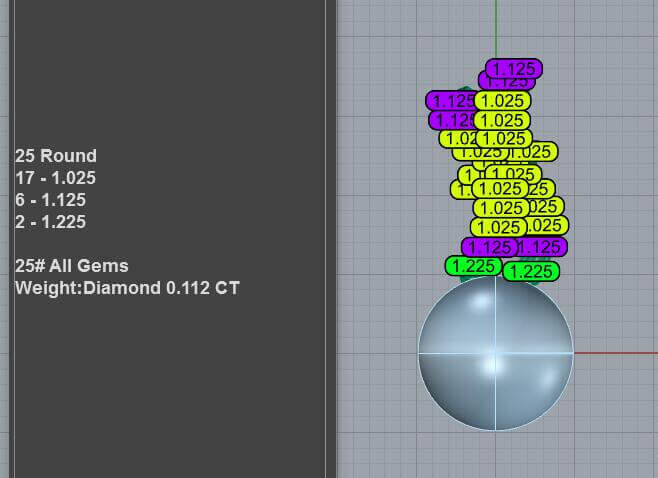Image resolution: width=658 pixels, height=478 pixels.
Task: Click the '2 - 1.225' count line
Action: [50, 222]
